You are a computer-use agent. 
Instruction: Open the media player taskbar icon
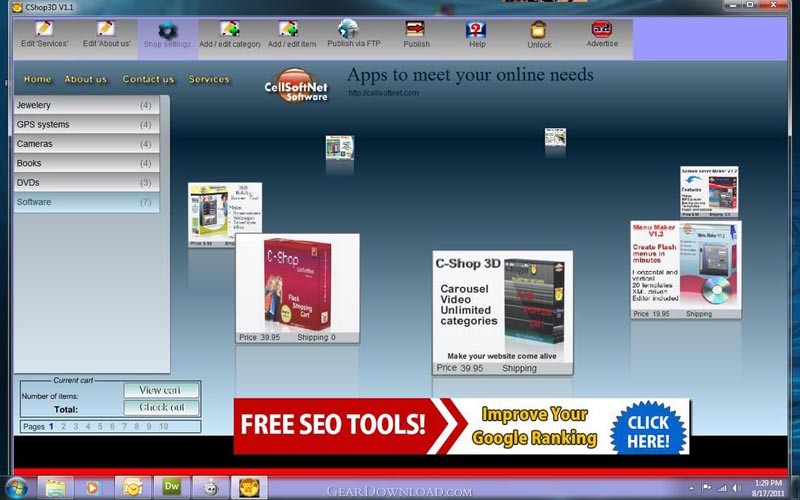click(93, 487)
